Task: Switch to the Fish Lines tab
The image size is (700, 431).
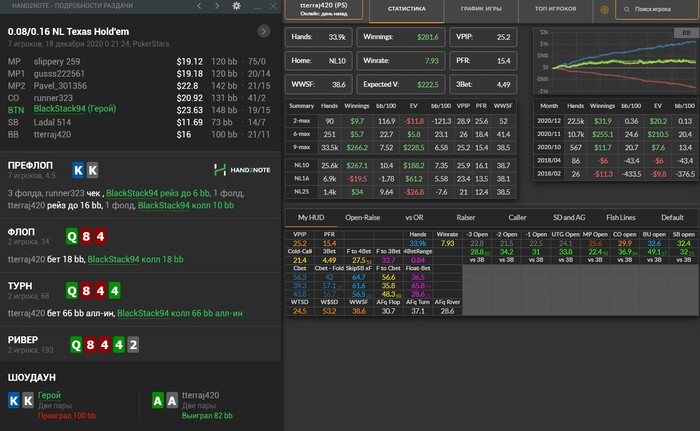Action: pos(621,218)
